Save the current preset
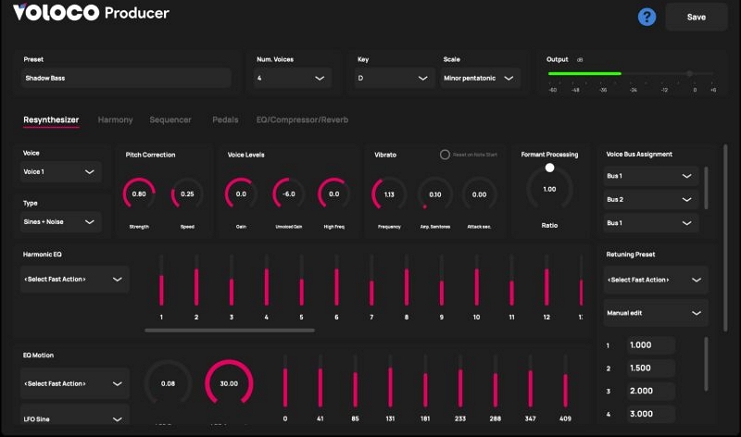The image size is (741, 437). (x=696, y=17)
